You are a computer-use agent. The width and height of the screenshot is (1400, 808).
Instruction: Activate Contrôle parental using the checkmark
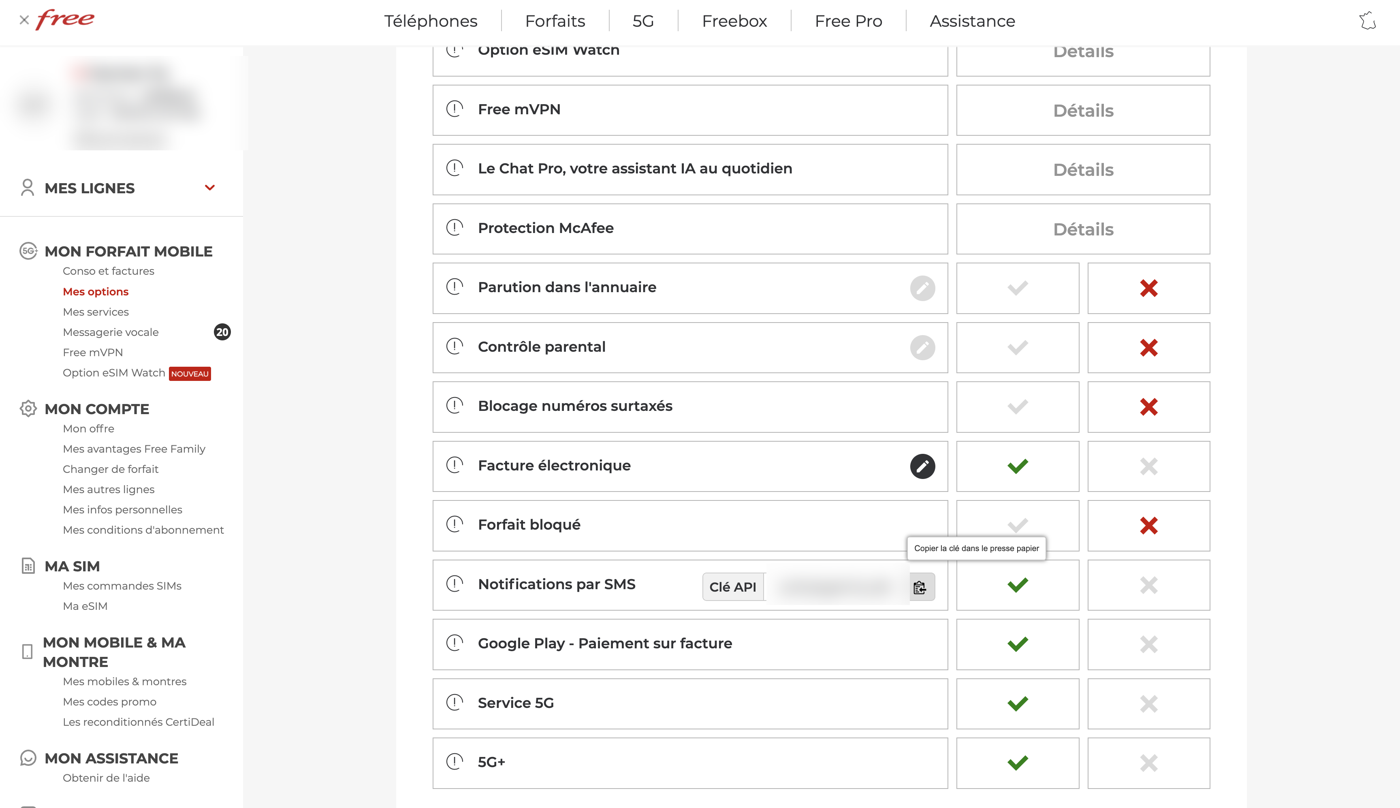pos(1018,348)
